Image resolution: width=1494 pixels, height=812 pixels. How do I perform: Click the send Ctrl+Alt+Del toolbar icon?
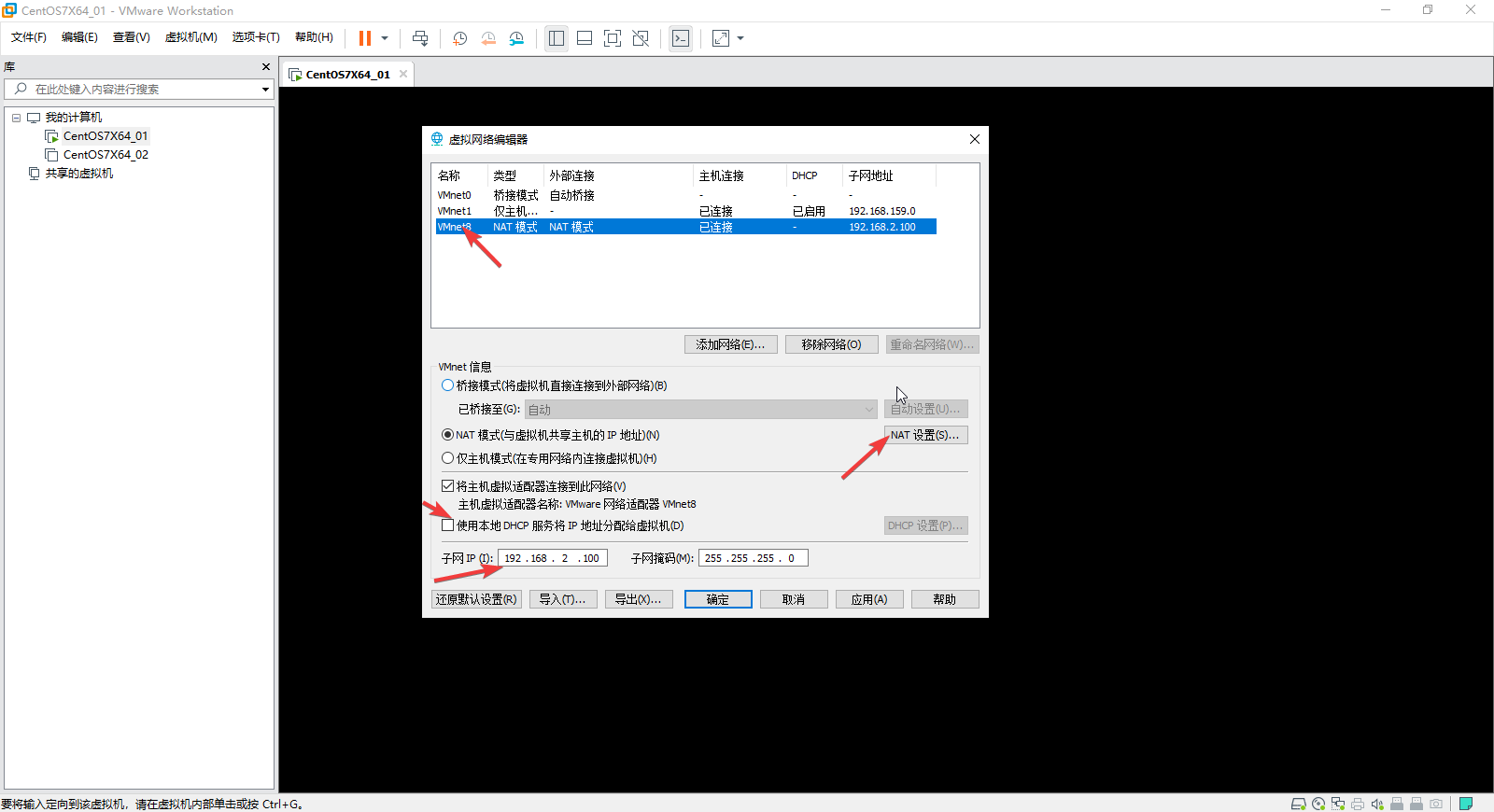(420, 38)
